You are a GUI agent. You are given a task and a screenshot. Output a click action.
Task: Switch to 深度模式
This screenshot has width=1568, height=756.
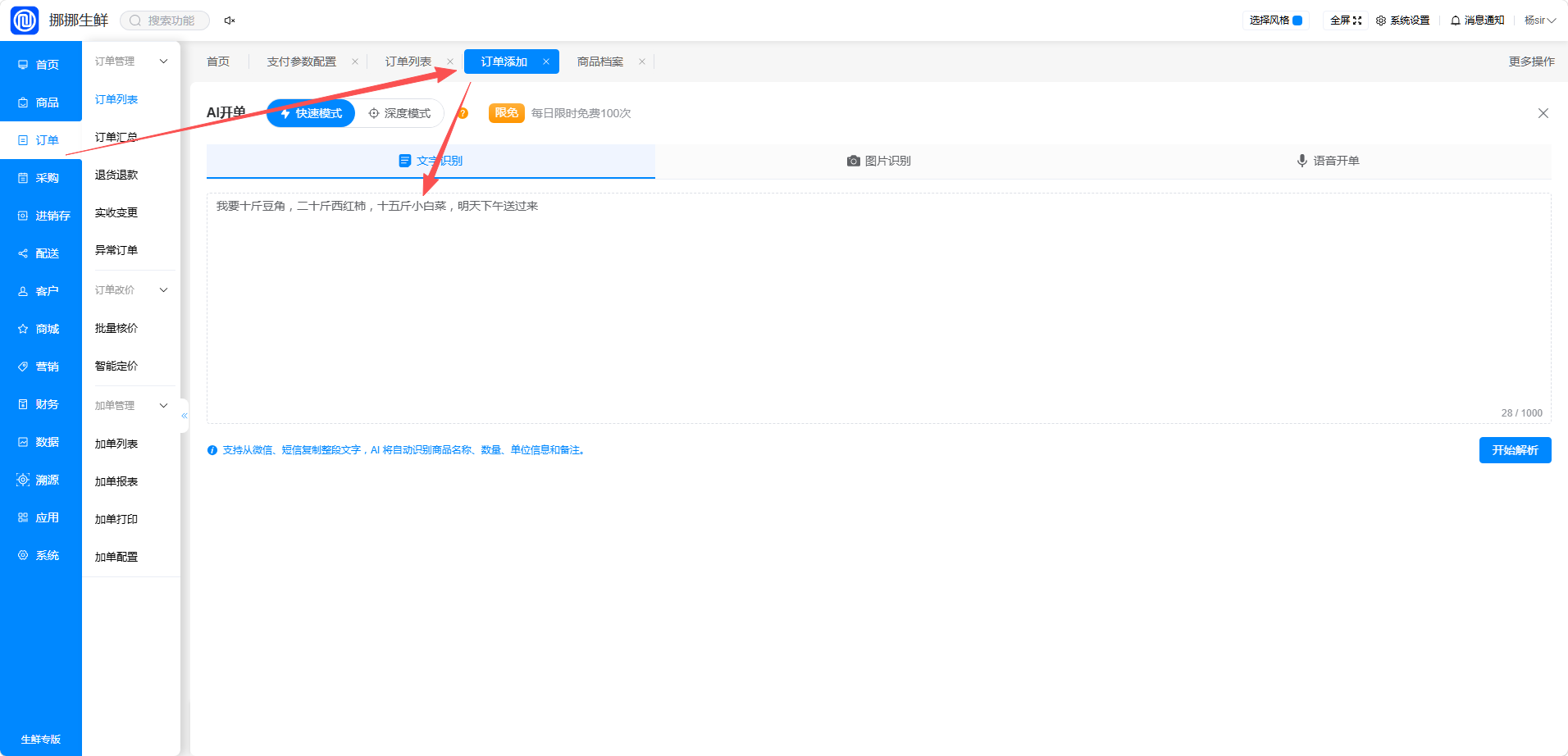click(x=399, y=113)
